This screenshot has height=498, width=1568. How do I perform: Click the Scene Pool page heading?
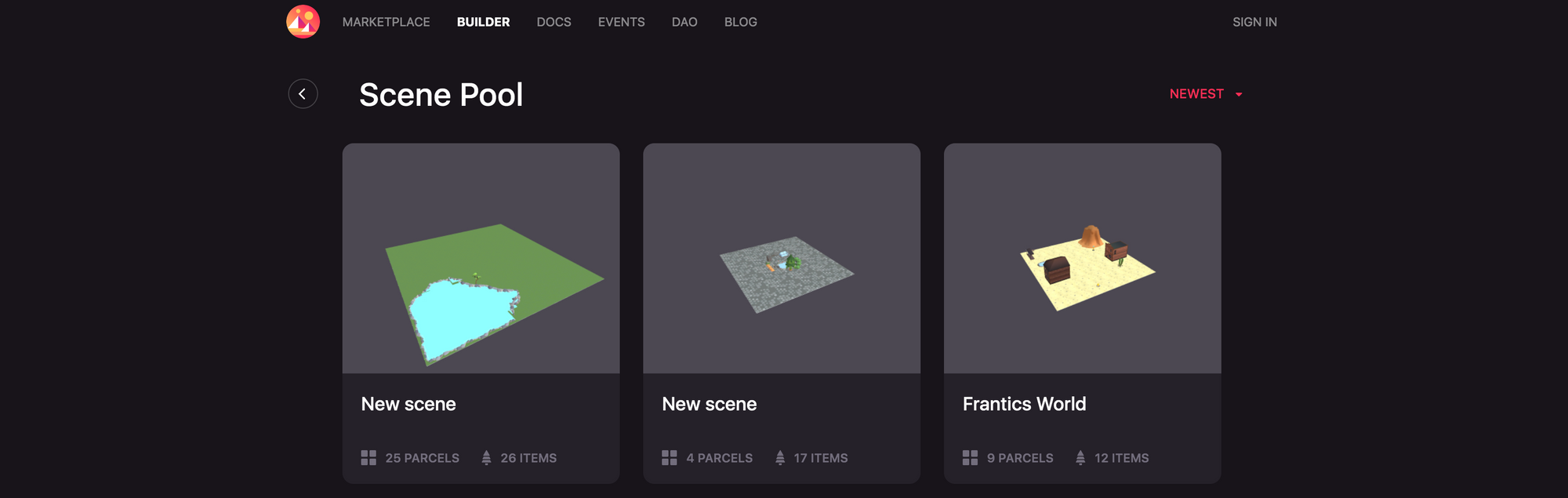pyautogui.click(x=441, y=95)
